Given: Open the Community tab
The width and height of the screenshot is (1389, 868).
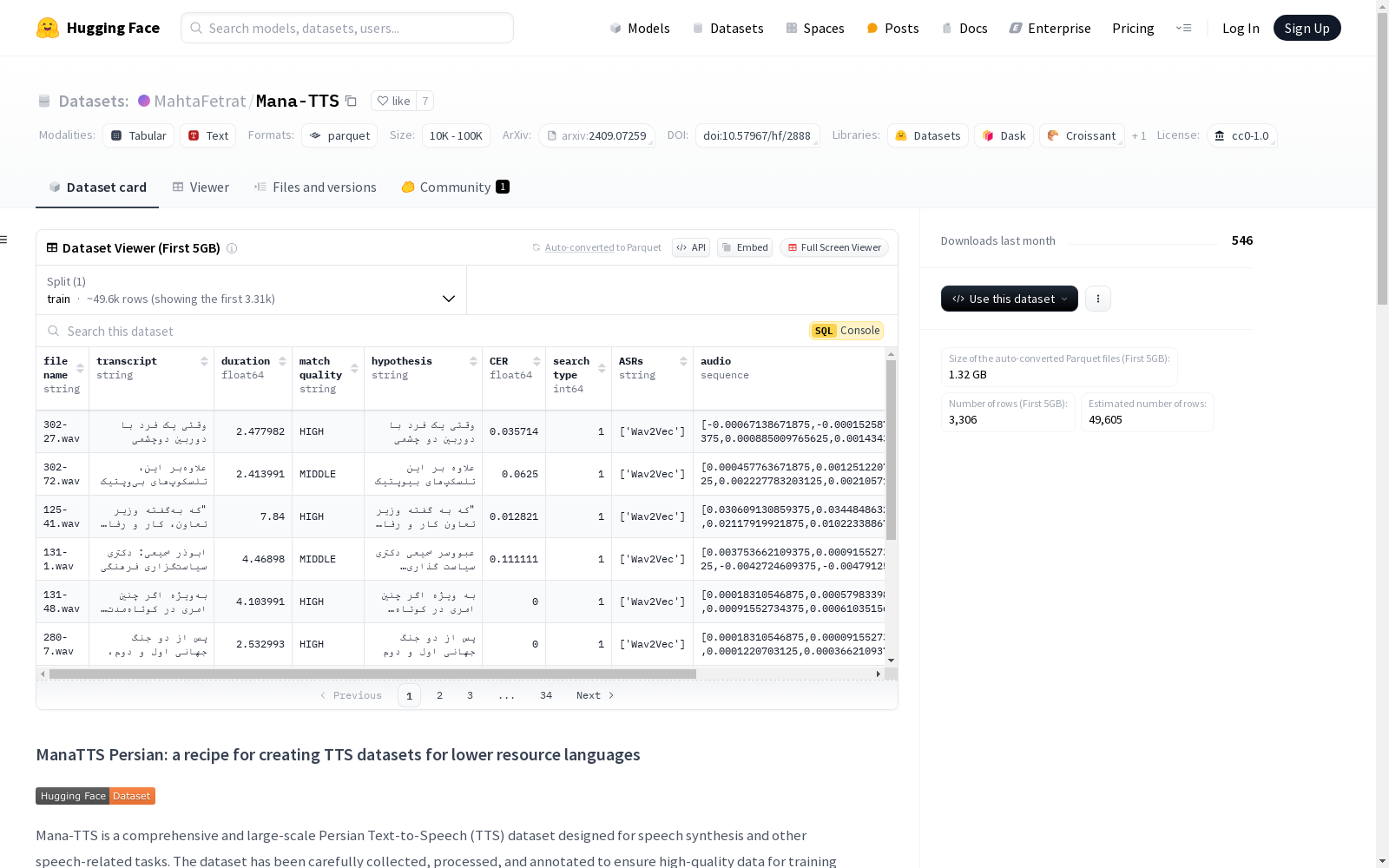Looking at the screenshot, I should click(455, 187).
